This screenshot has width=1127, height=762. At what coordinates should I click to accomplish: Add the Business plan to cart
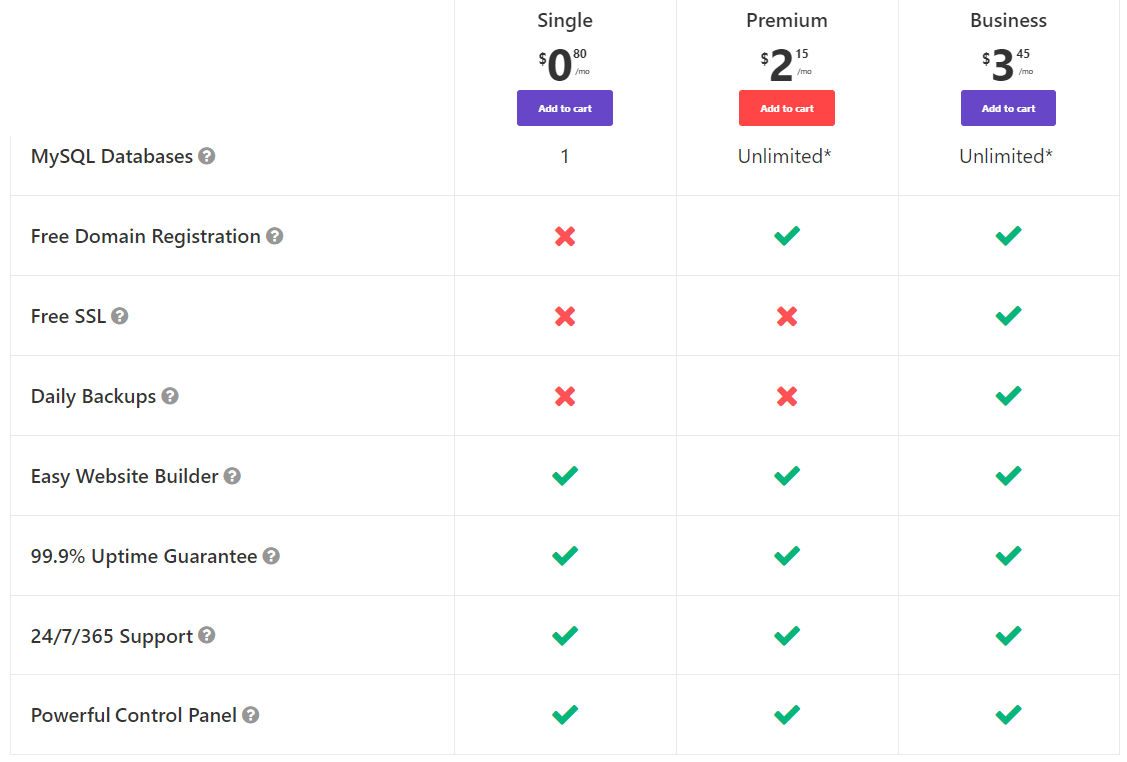point(1008,108)
